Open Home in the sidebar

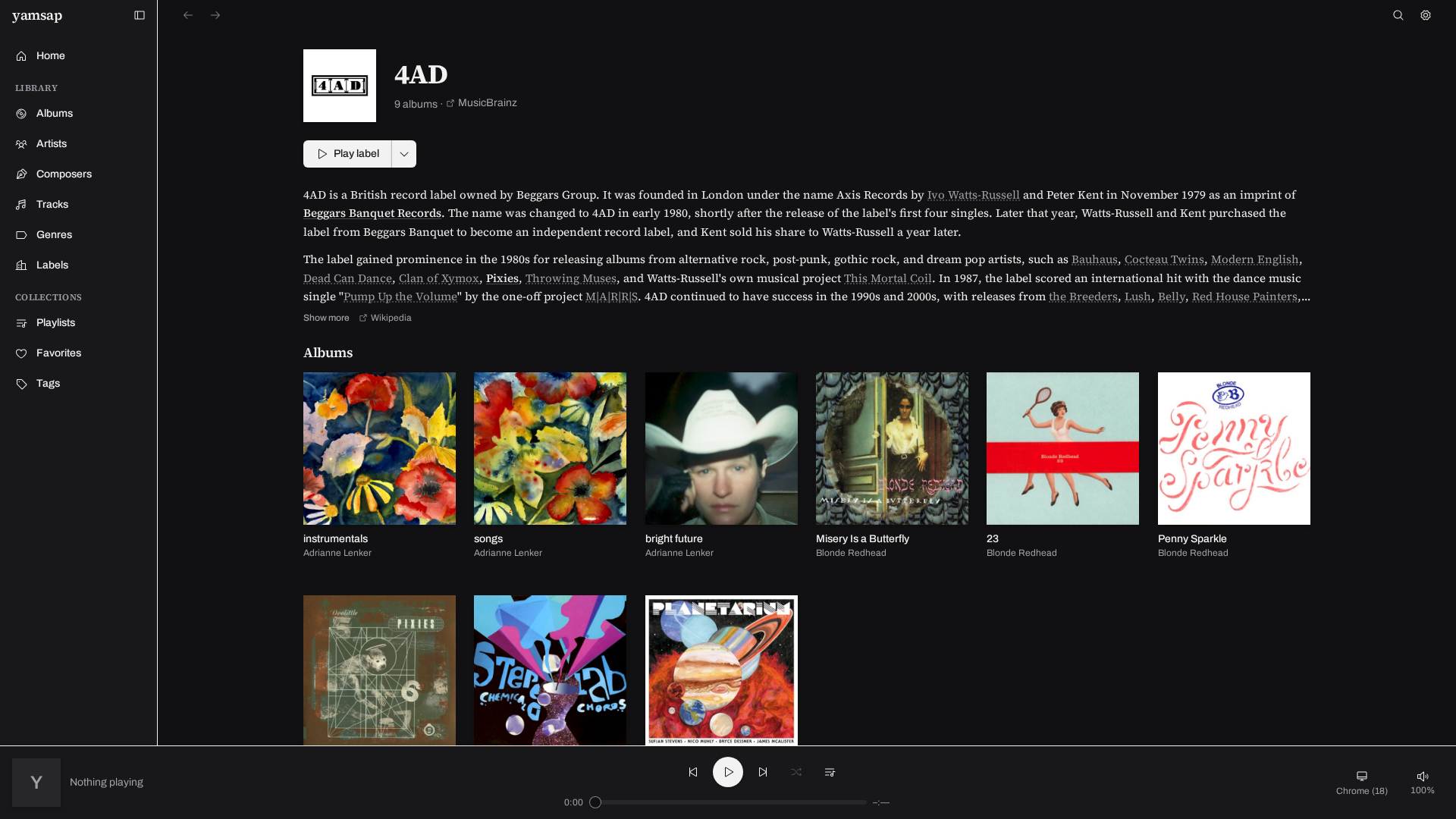tap(79, 56)
